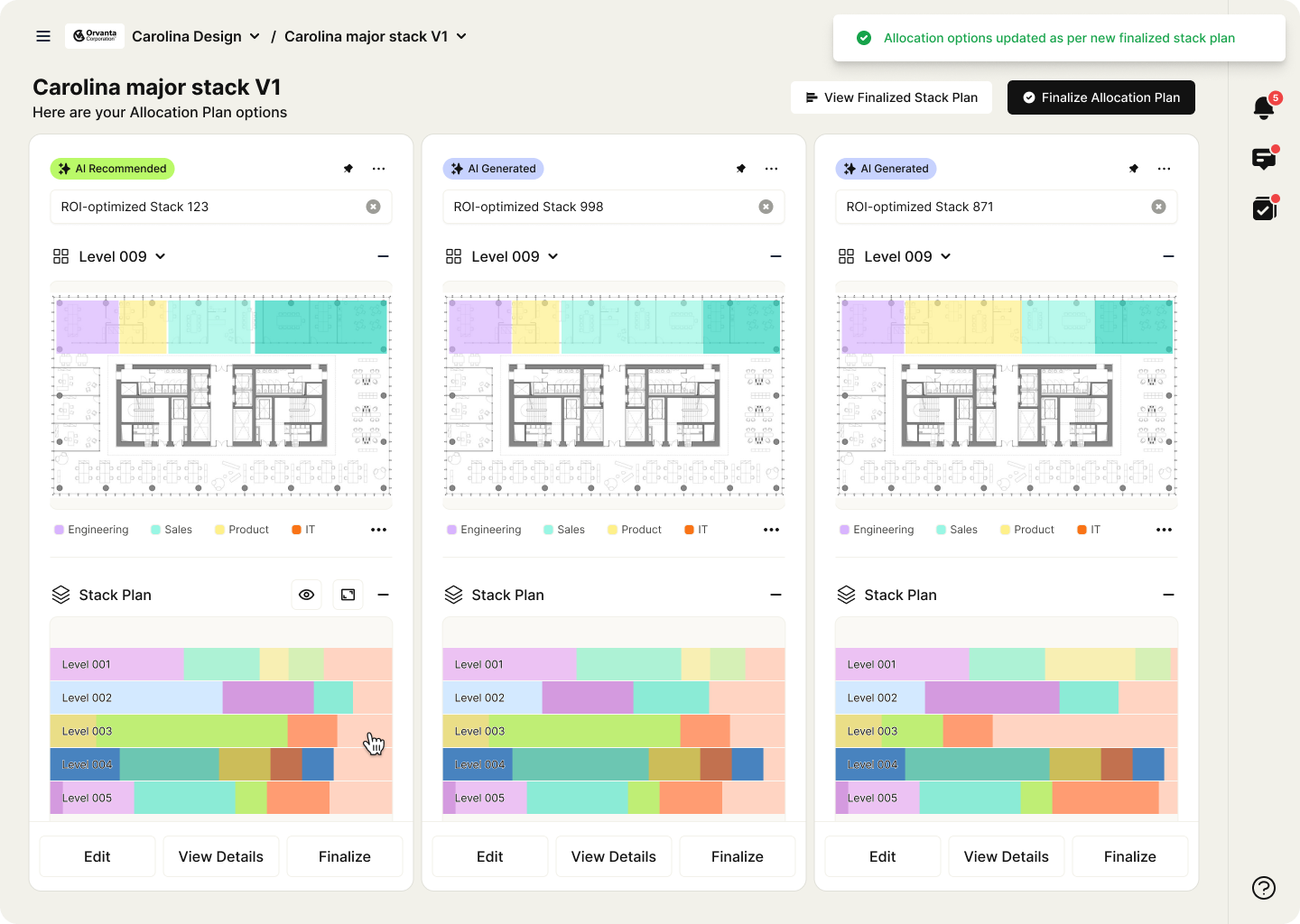Open the Level 009 selector in first card
Screen dimensions: 1300x924
click(110, 256)
